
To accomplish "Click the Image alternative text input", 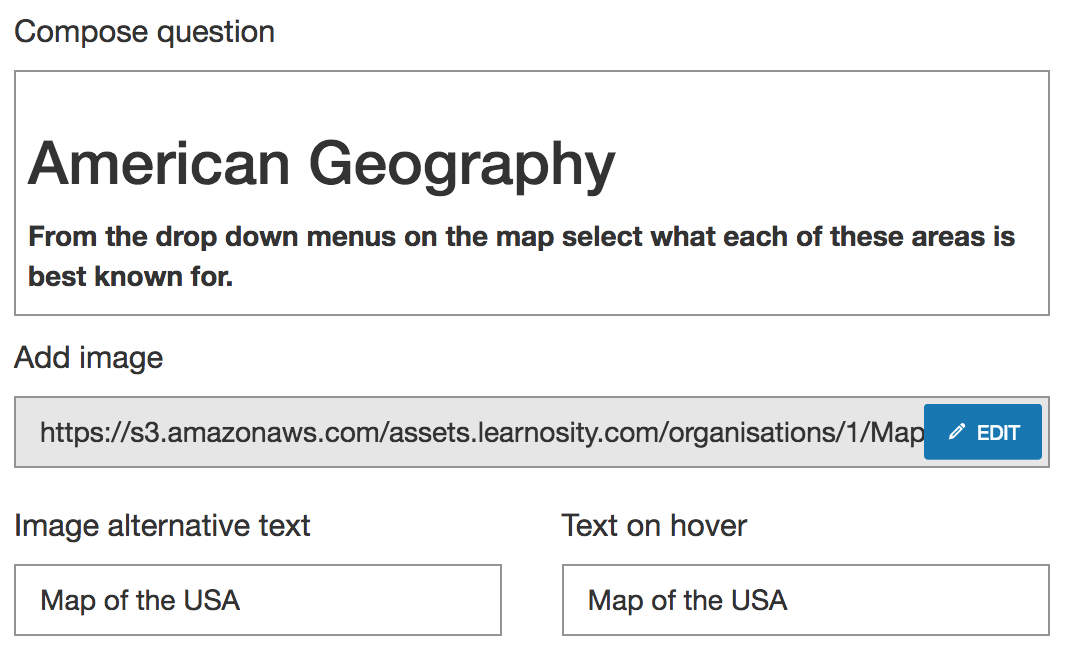I will 258,600.
